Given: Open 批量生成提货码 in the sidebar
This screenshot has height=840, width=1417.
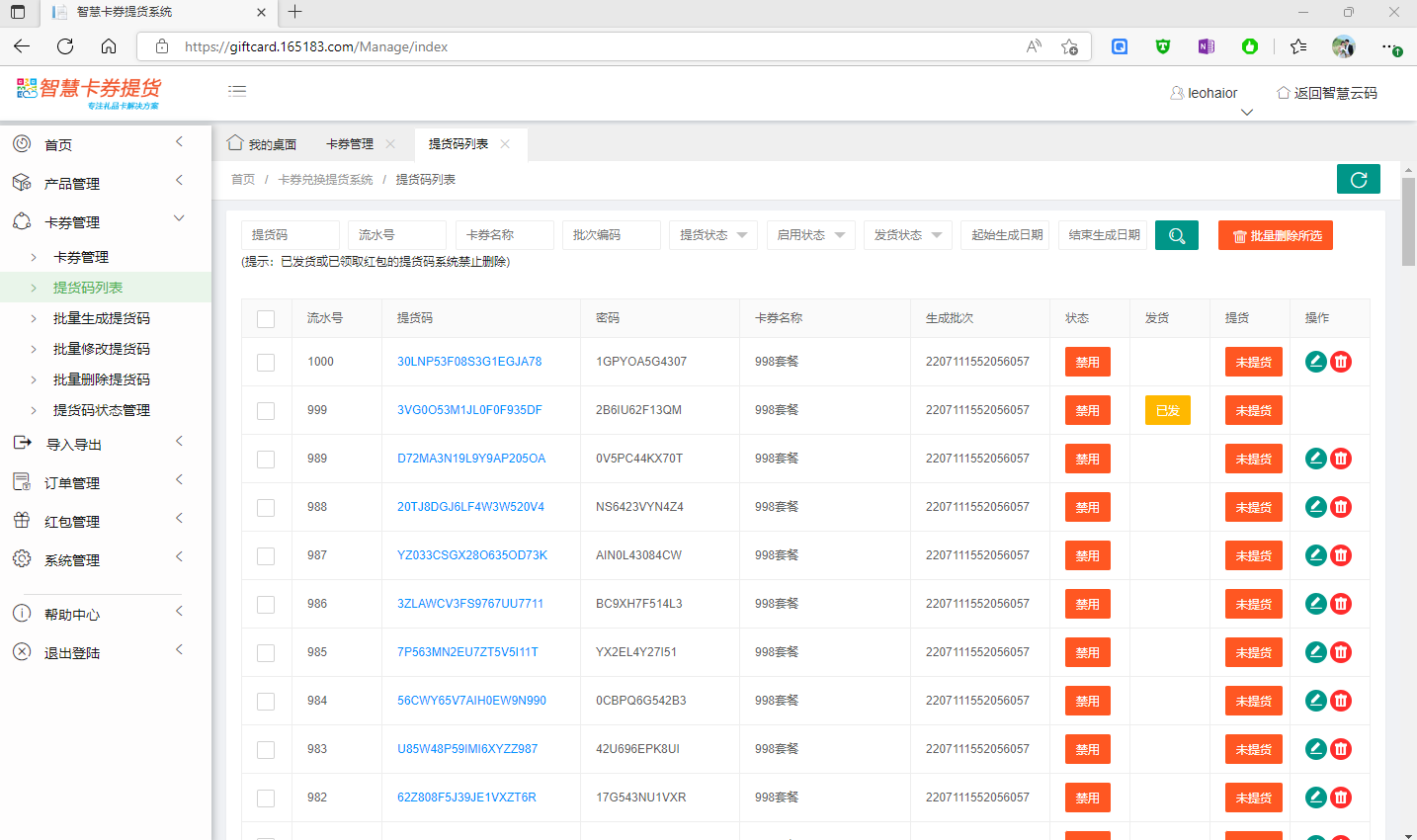Looking at the screenshot, I should pyautogui.click(x=102, y=318).
